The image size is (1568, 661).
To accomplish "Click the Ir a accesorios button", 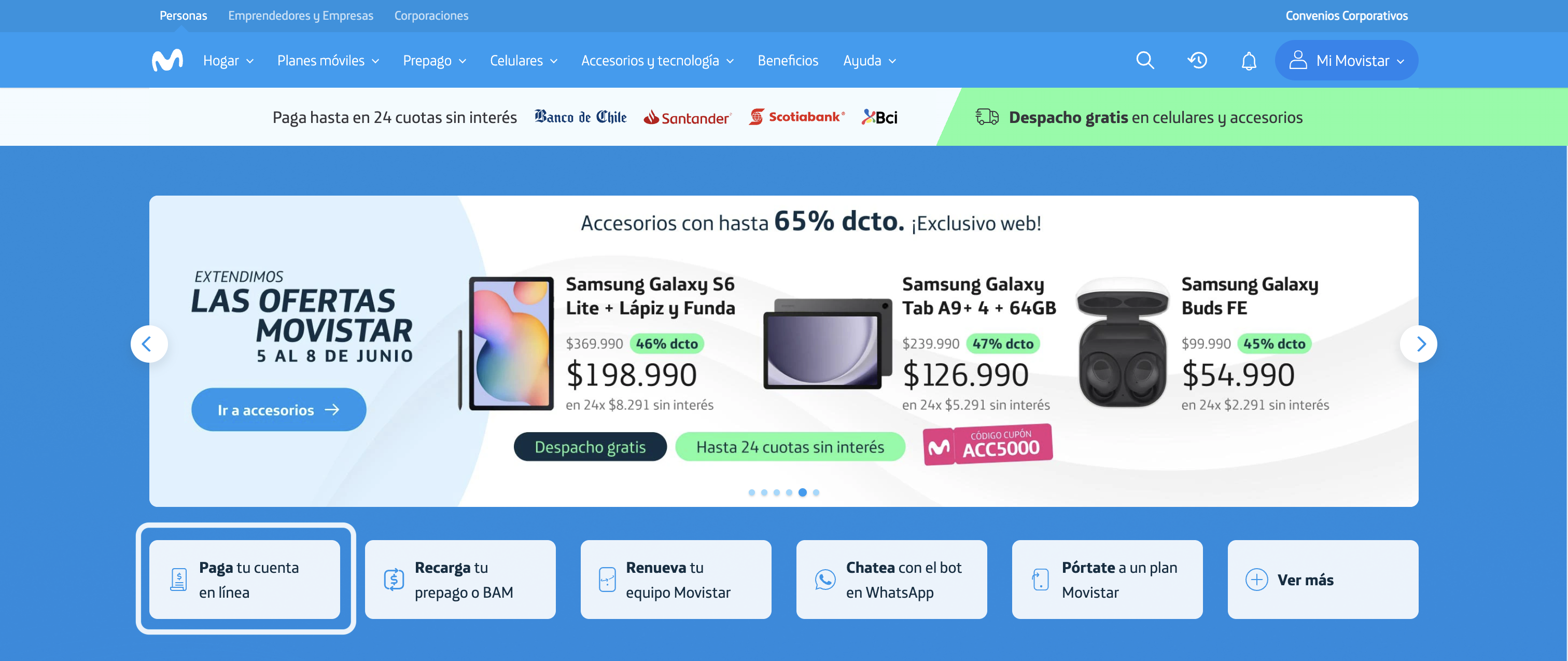I will 279,410.
